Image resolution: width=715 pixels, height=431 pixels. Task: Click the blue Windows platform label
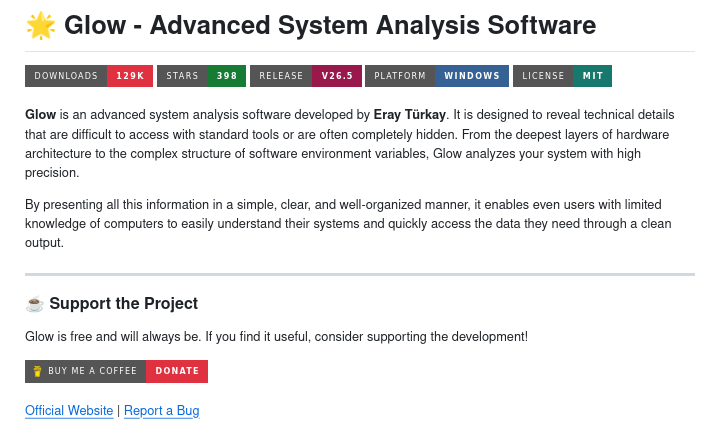(472, 76)
